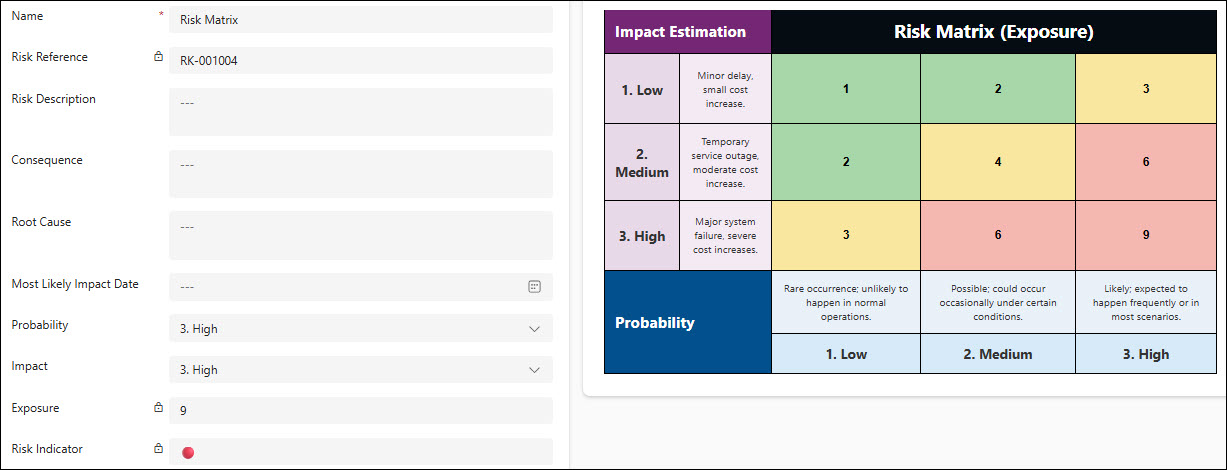Click the red matrix cell with value 9
The image size is (1227, 470).
pyautogui.click(x=1146, y=235)
